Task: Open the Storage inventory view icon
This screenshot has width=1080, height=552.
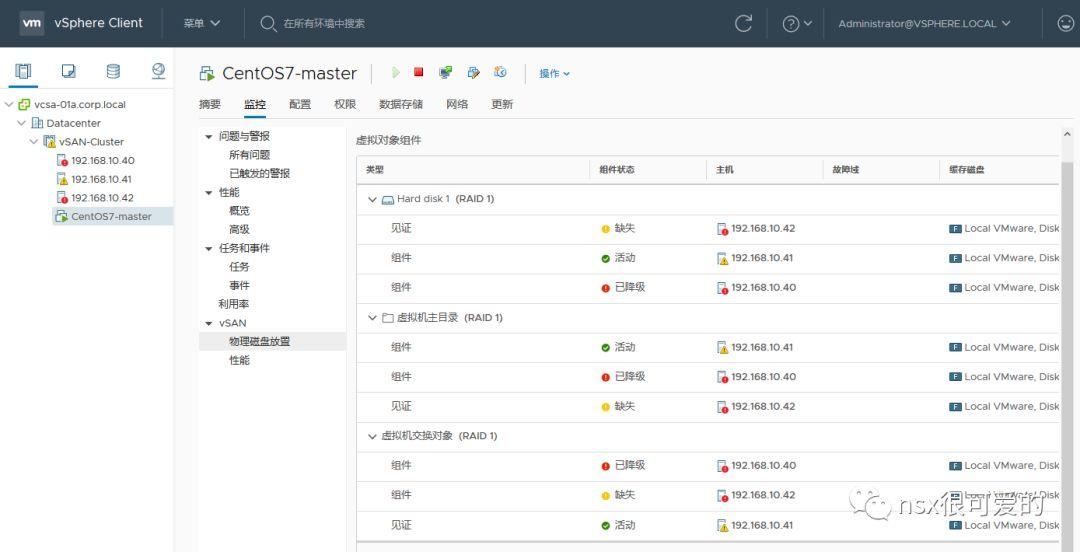Action: click(113, 71)
